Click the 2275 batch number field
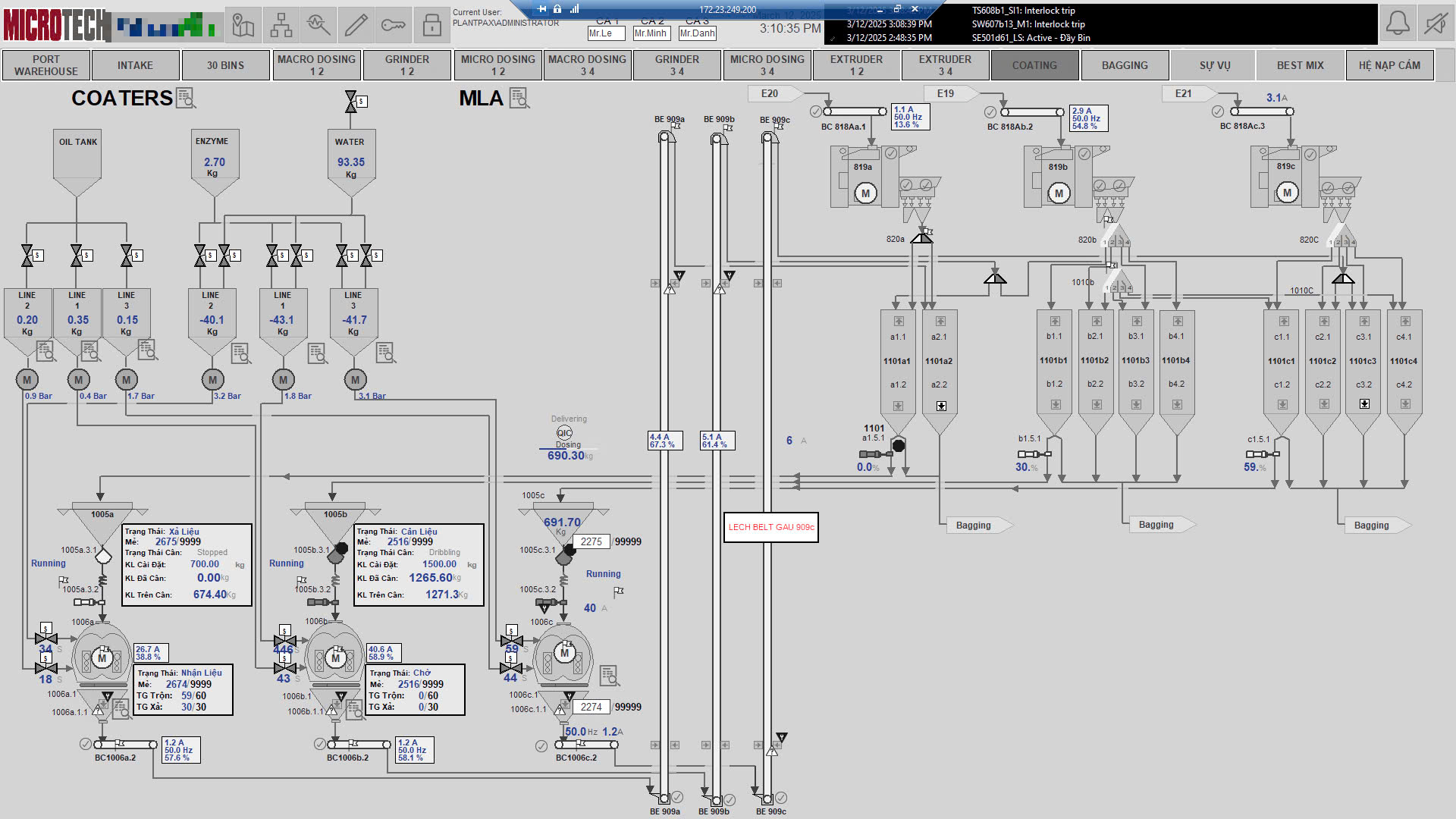 pyautogui.click(x=591, y=541)
